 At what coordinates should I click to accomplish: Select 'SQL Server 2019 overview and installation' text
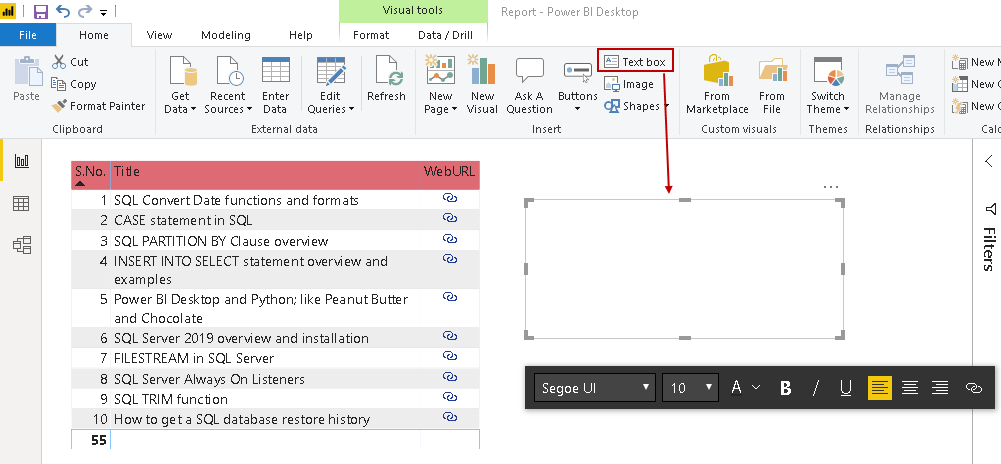point(241,338)
